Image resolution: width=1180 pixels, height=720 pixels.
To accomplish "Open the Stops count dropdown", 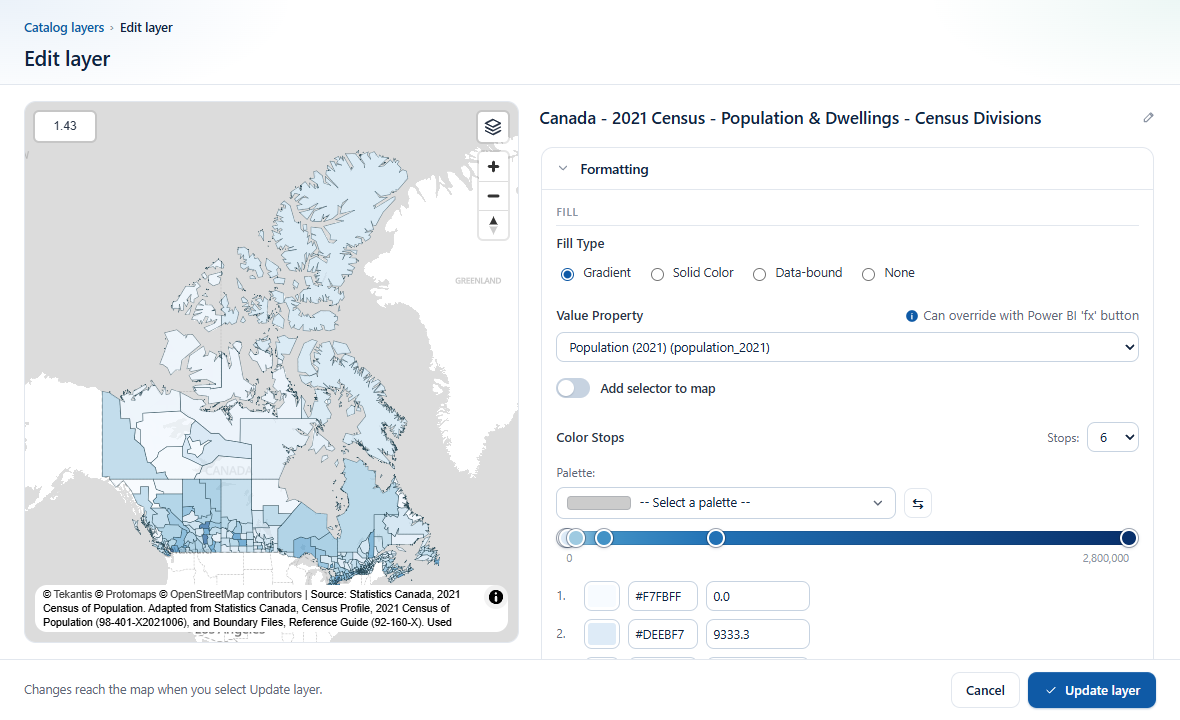I will pos(1112,437).
